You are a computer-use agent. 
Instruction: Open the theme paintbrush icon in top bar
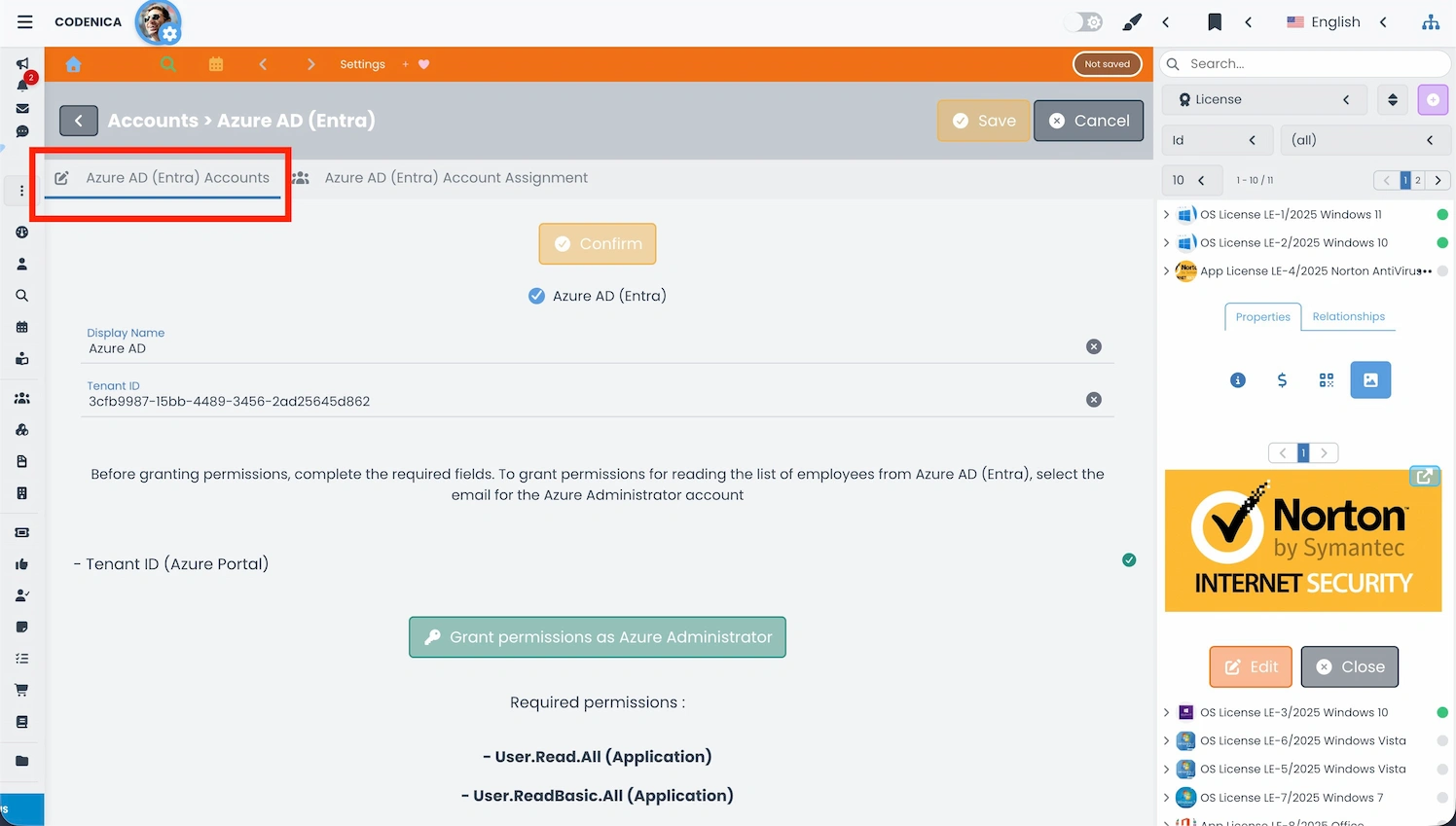(1131, 21)
